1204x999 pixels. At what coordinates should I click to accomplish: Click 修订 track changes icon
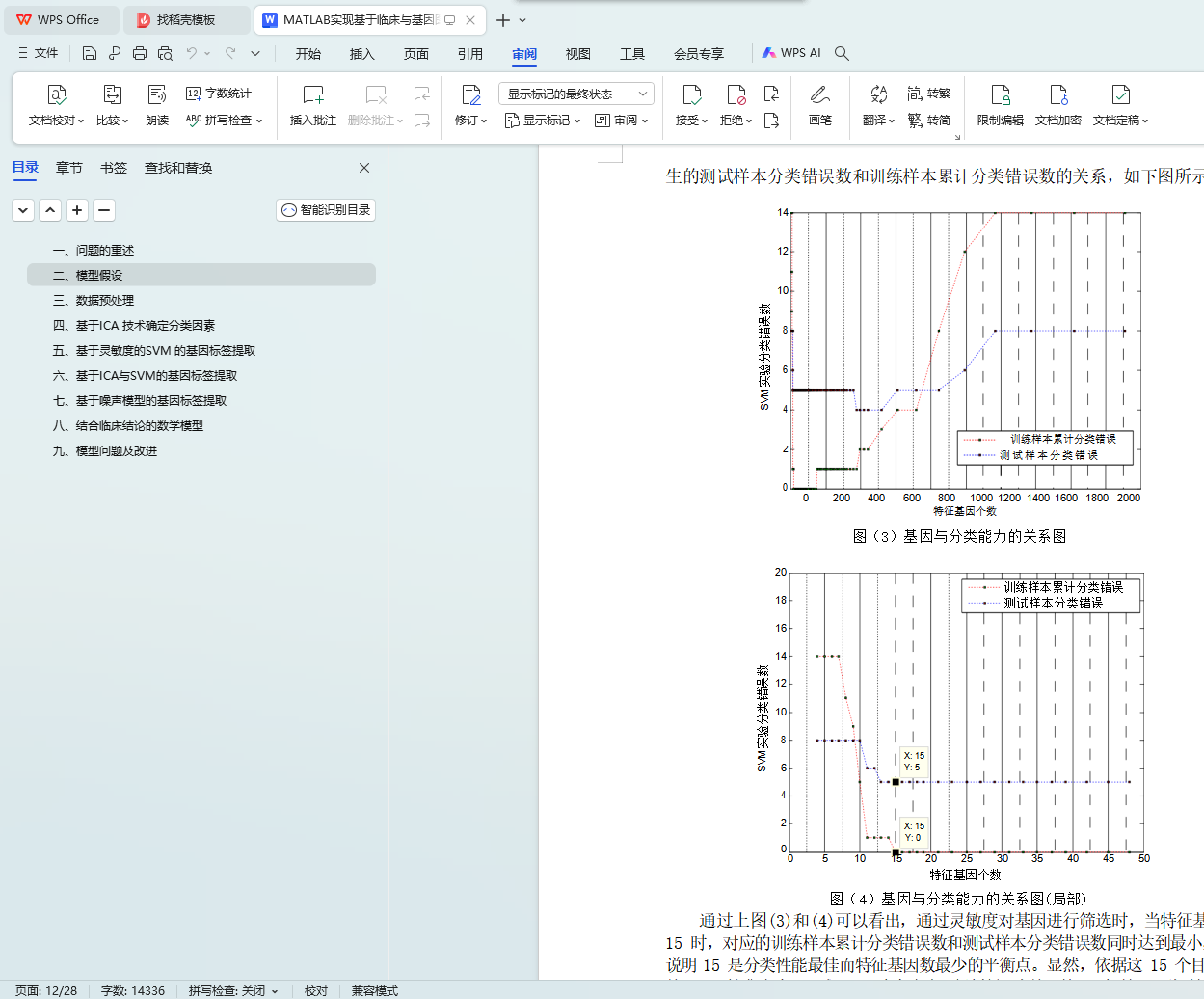point(471,94)
